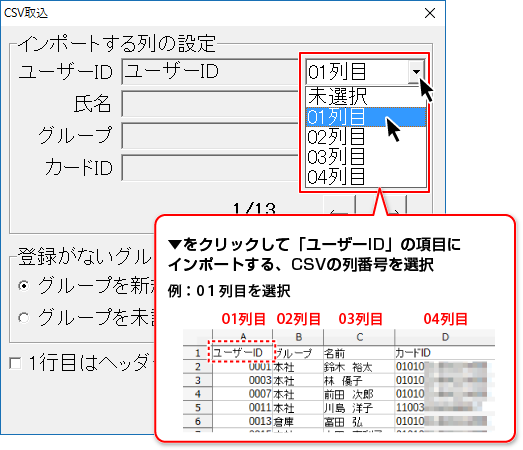The height and width of the screenshot is (450, 523).
Task: Close the CSV取込 dialog
Action: coord(430,13)
